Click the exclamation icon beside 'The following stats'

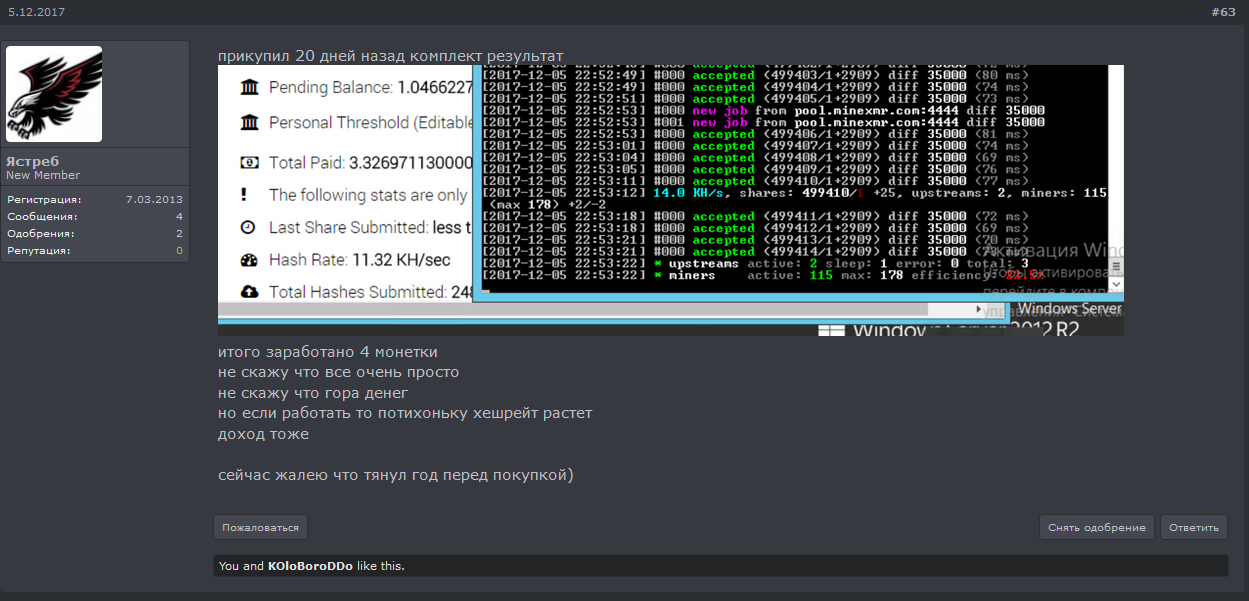click(244, 195)
